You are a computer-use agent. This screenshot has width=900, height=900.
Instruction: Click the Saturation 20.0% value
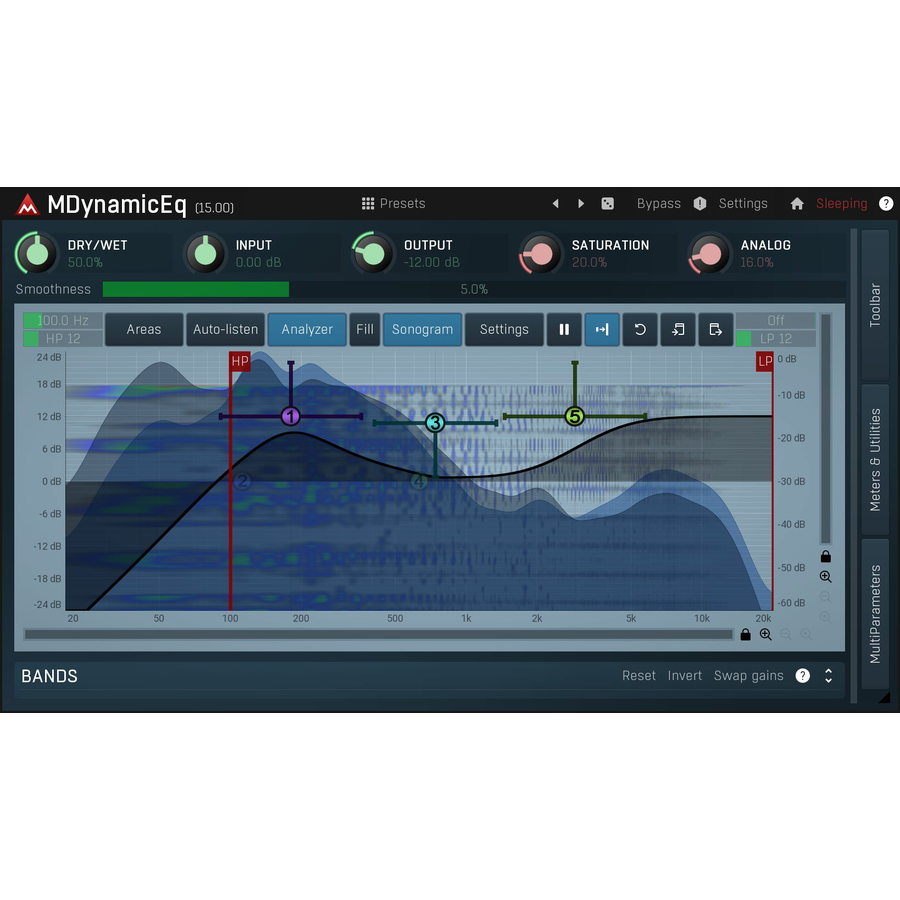(x=589, y=262)
